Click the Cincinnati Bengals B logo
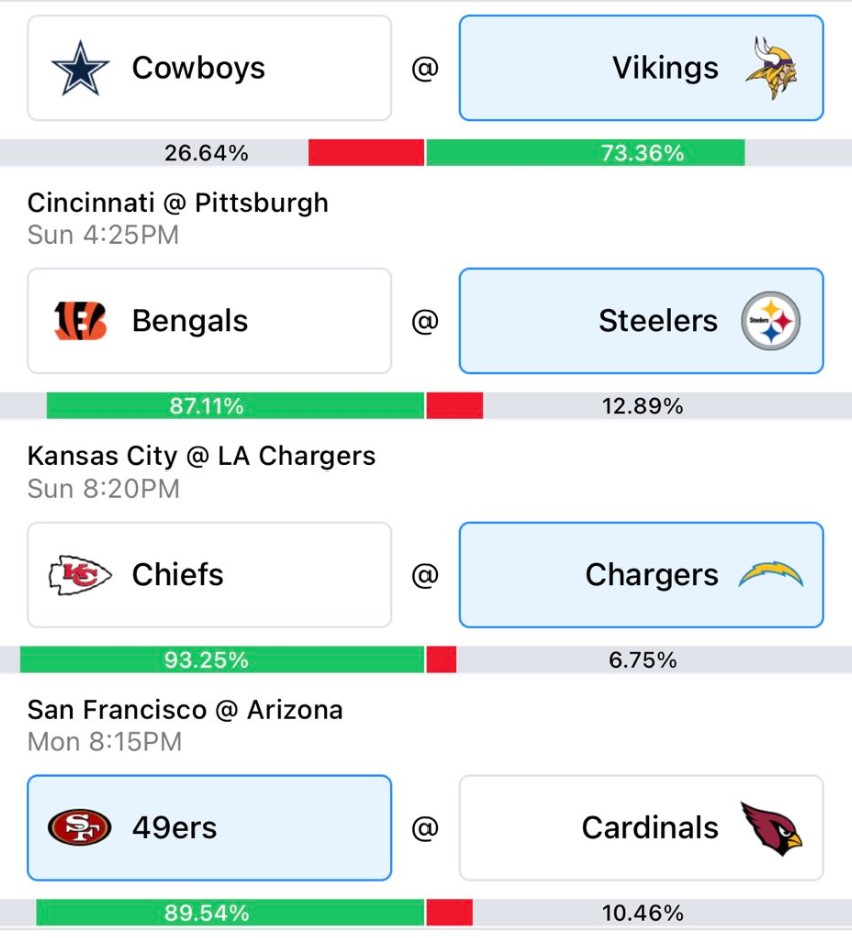Screen dimensions: 852x938 pos(80,321)
